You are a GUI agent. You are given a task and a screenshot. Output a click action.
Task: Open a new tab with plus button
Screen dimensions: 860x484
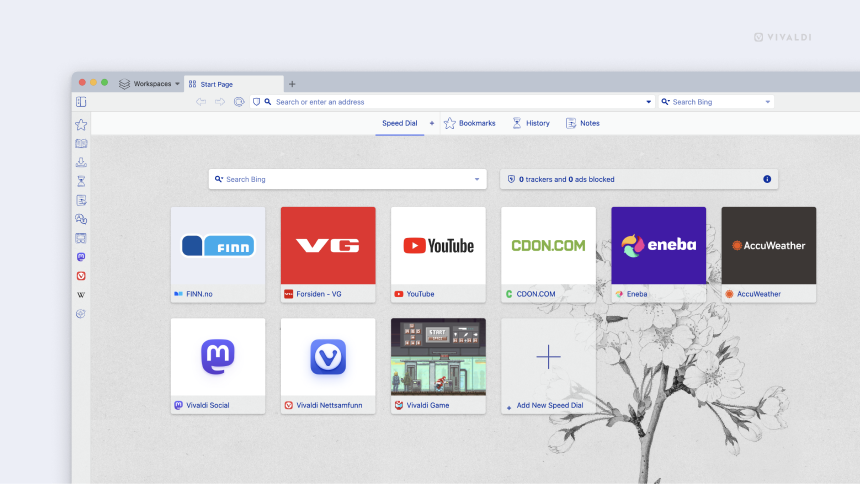coord(292,84)
